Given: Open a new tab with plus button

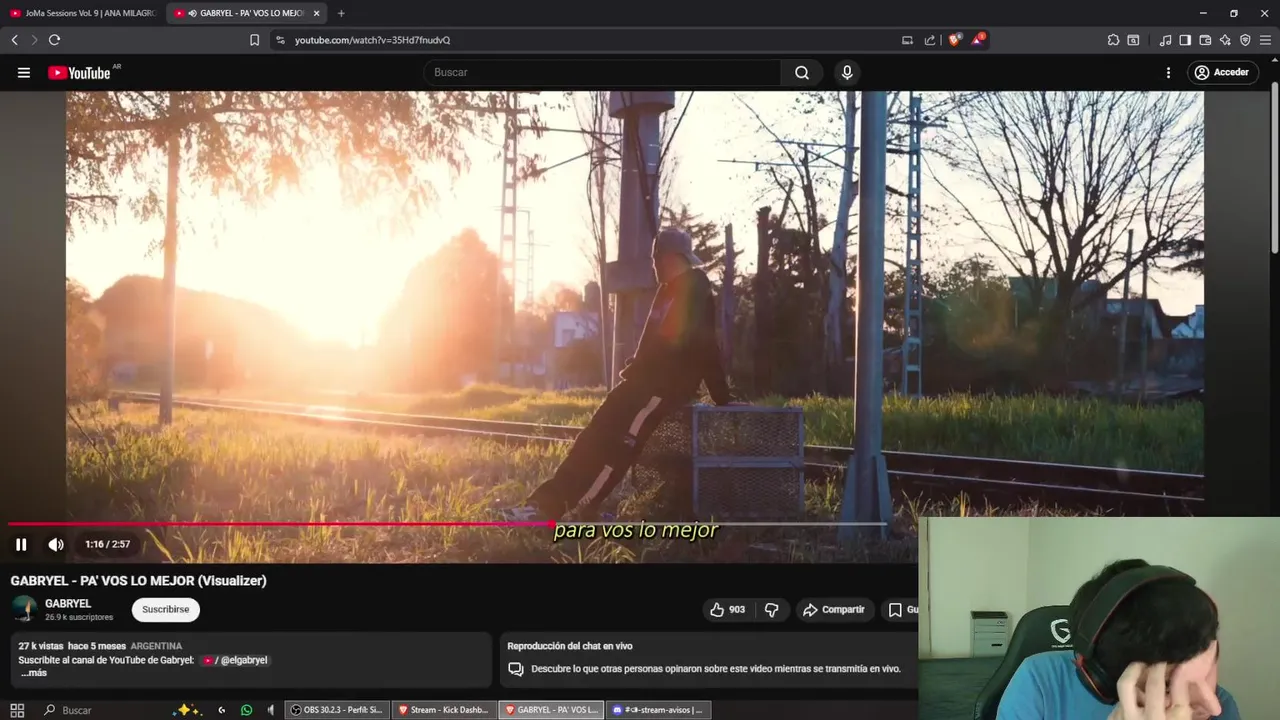Looking at the screenshot, I should tap(341, 13).
